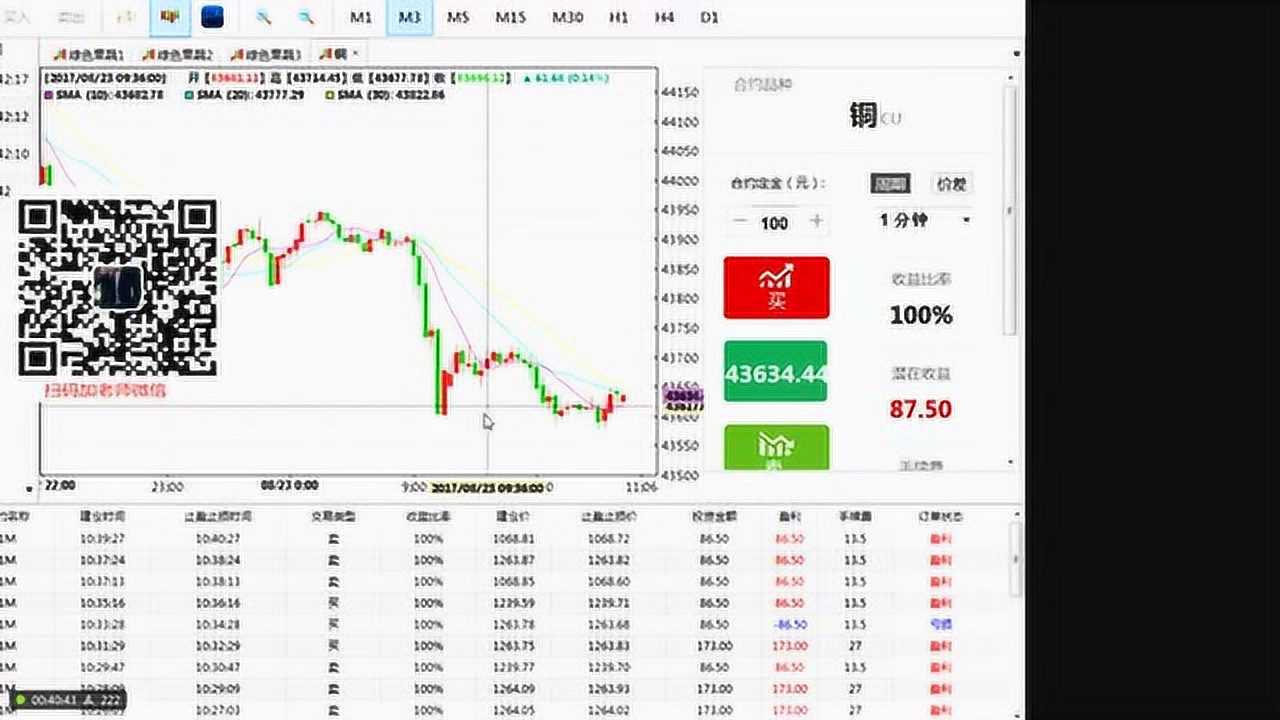Click the recording timer badge 00:40:41
1280x720 pixels.
tap(67, 700)
